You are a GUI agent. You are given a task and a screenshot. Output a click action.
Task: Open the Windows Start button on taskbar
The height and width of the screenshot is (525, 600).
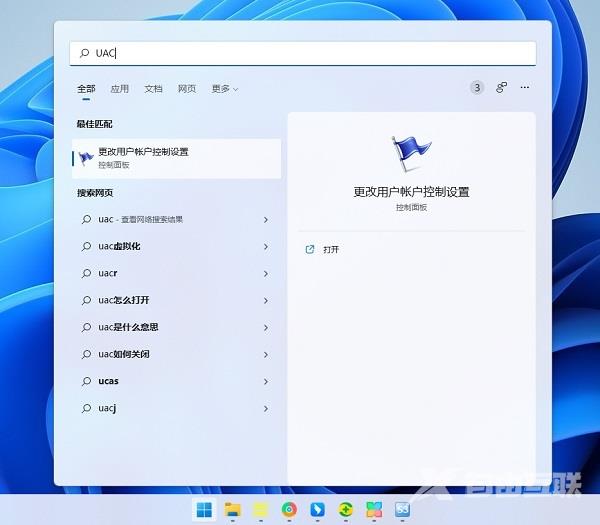(x=204, y=510)
